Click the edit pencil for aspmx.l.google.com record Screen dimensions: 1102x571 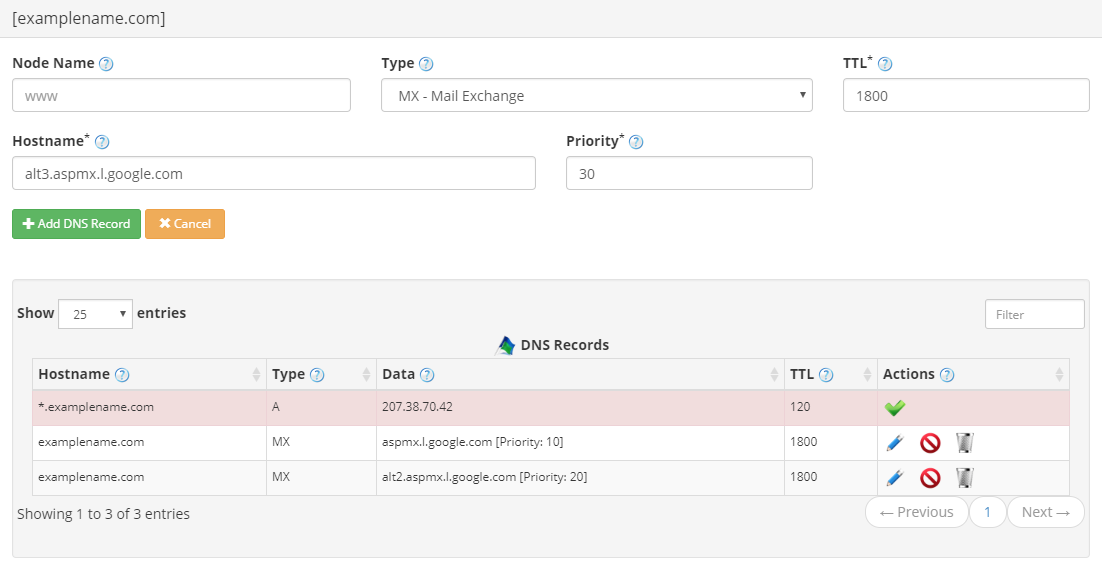click(895, 443)
